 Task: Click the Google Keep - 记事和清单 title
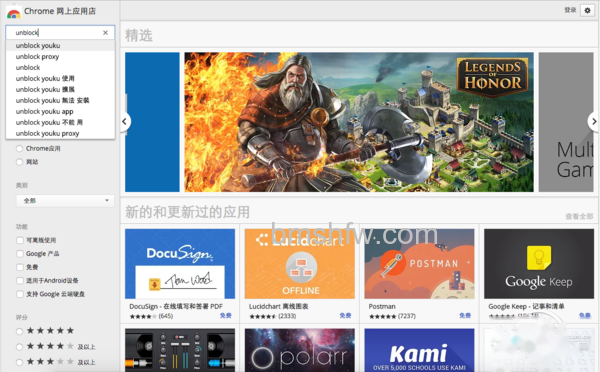[526, 307]
